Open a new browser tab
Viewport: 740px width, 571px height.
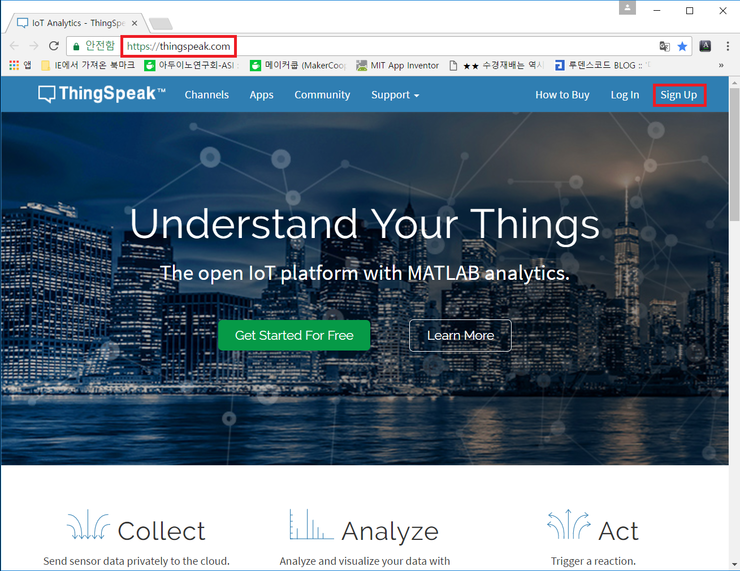point(160,24)
